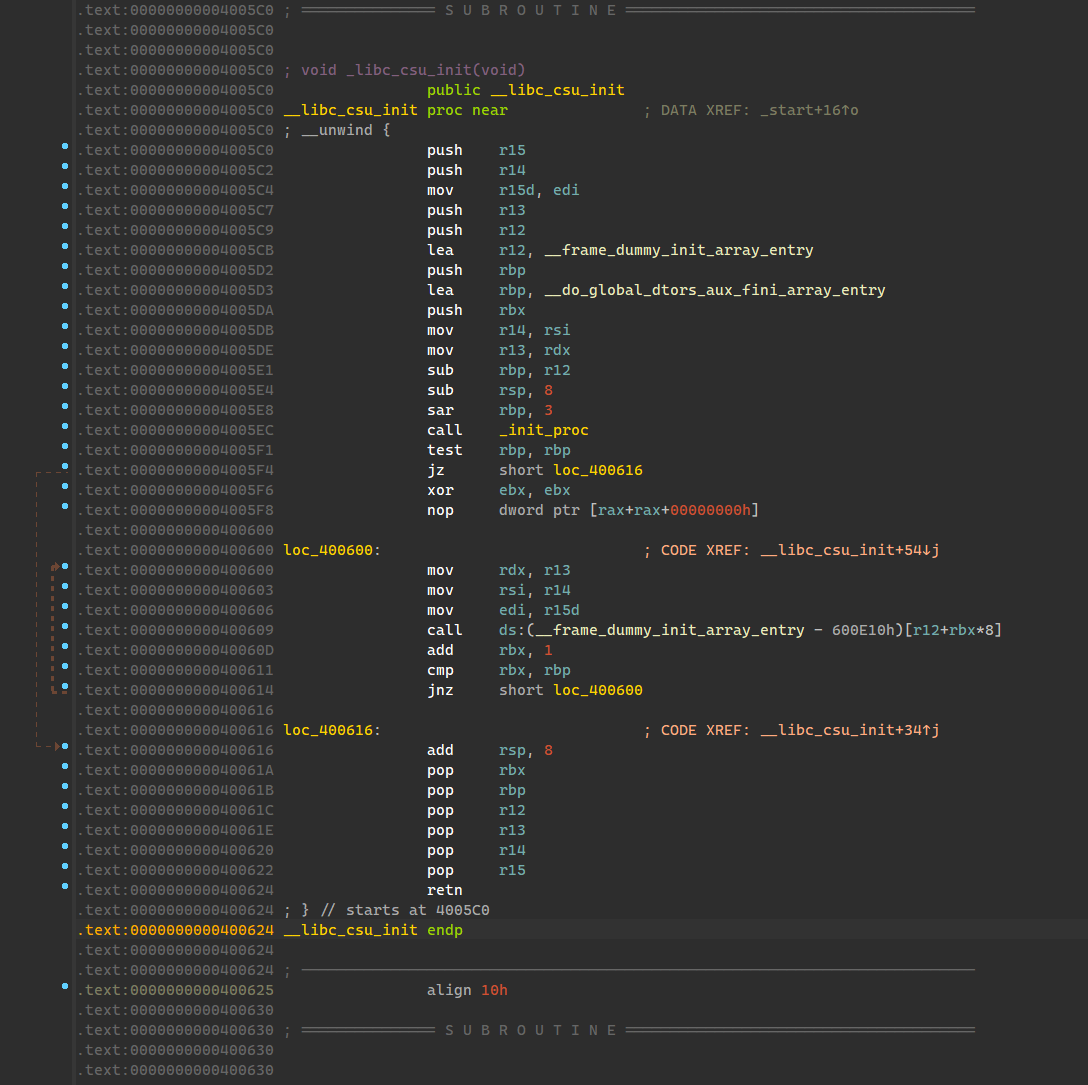
Task: Toggle breakpoint dot at cmp rbx, rbp
Action: (65, 667)
